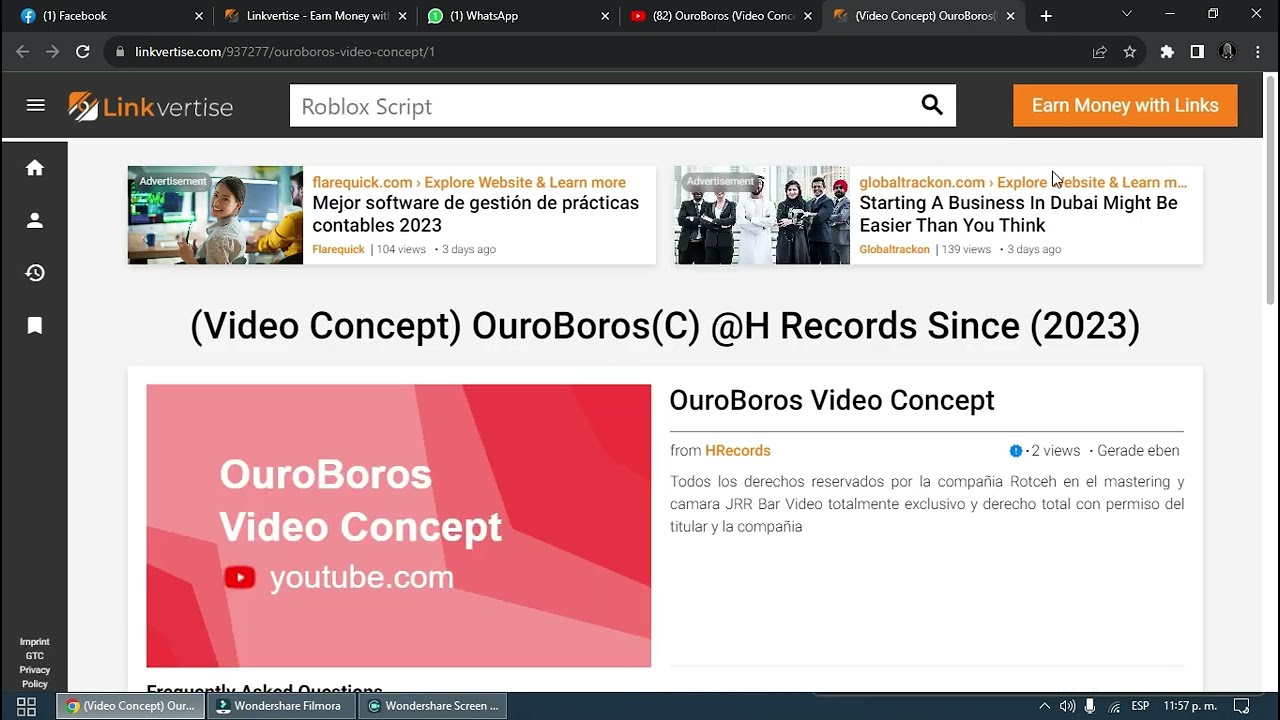This screenshot has width=1280, height=720.
Task: Change ESP keyboard language
Action: [1140, 706]
